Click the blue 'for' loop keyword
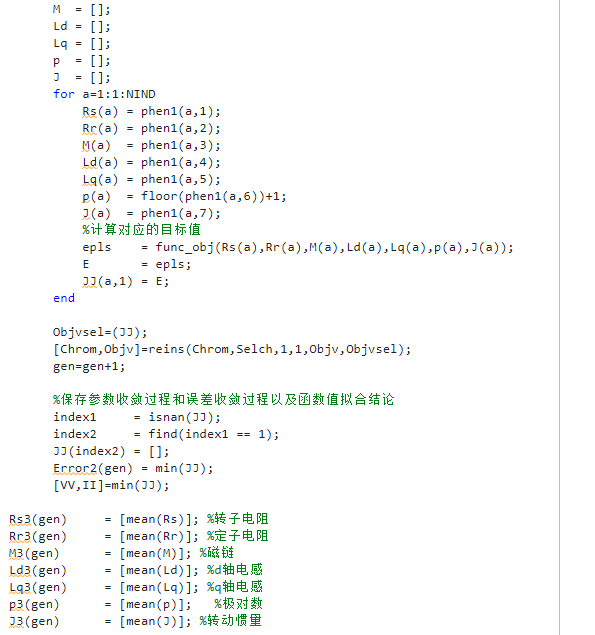 (x=64, y=94)
